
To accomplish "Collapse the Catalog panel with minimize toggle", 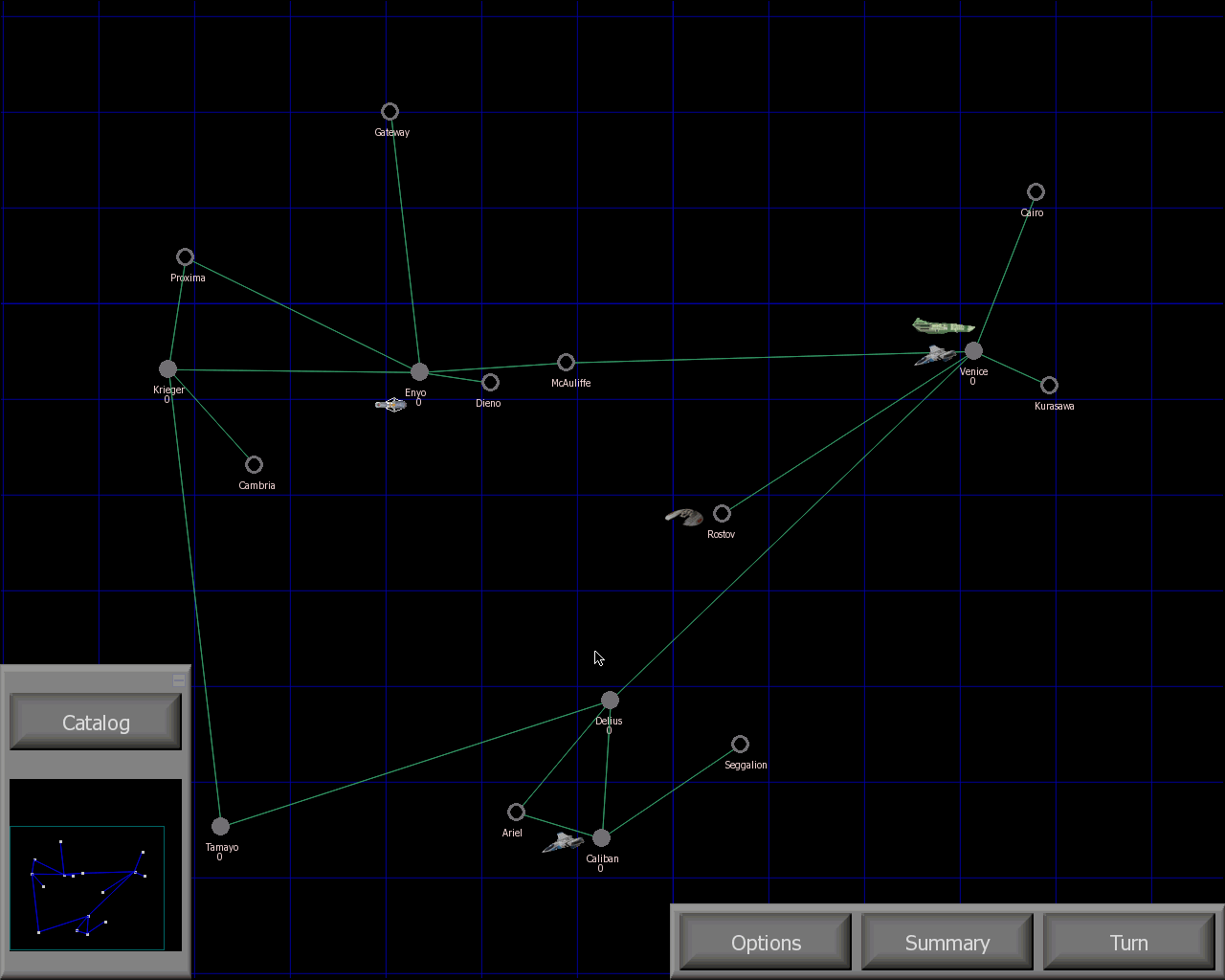I will click(178, 679).
